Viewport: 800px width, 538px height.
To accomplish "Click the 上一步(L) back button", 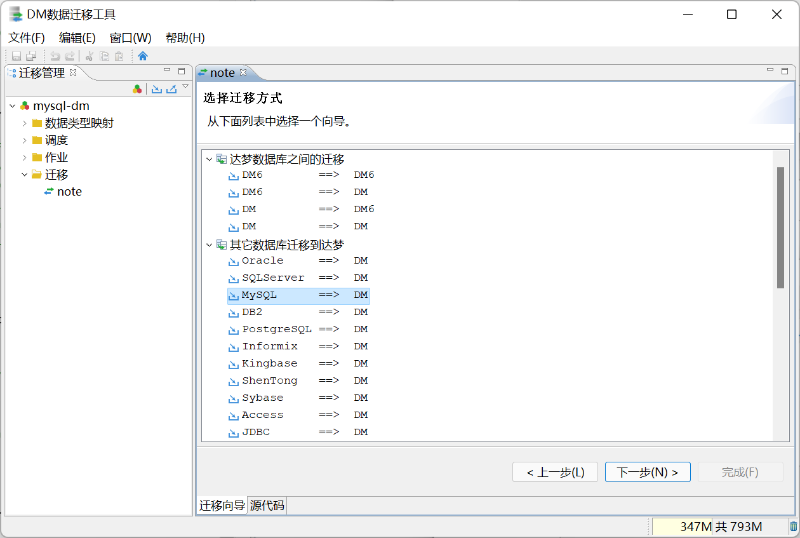I will (x=555, y=472).
